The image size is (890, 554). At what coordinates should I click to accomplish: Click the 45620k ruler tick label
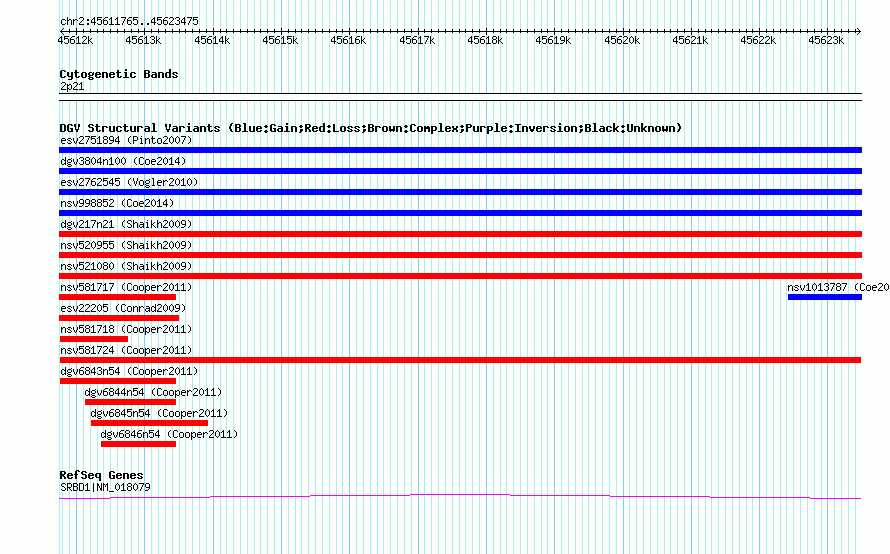(x=622, y=40)
